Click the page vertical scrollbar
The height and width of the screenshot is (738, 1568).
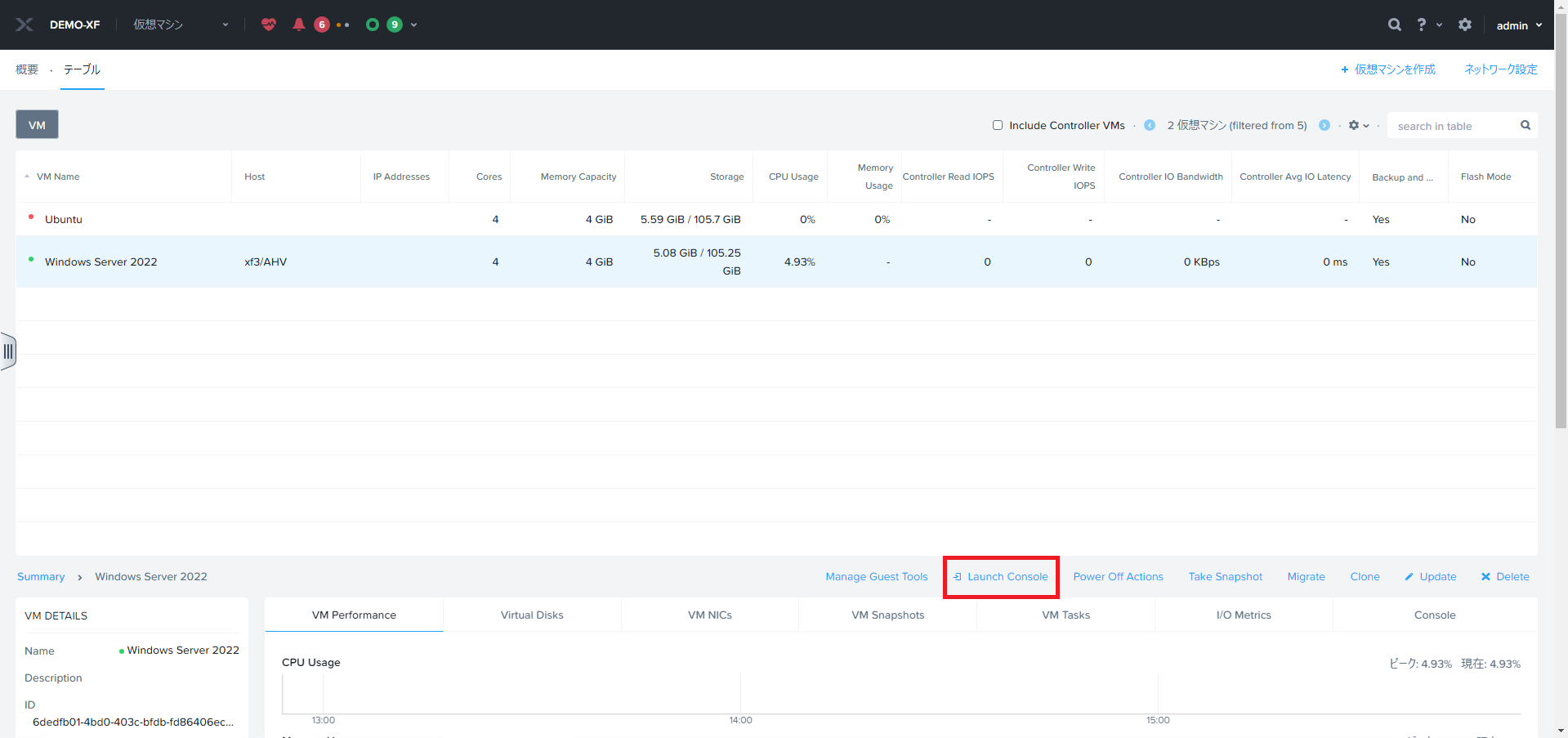pos(1561,221)
